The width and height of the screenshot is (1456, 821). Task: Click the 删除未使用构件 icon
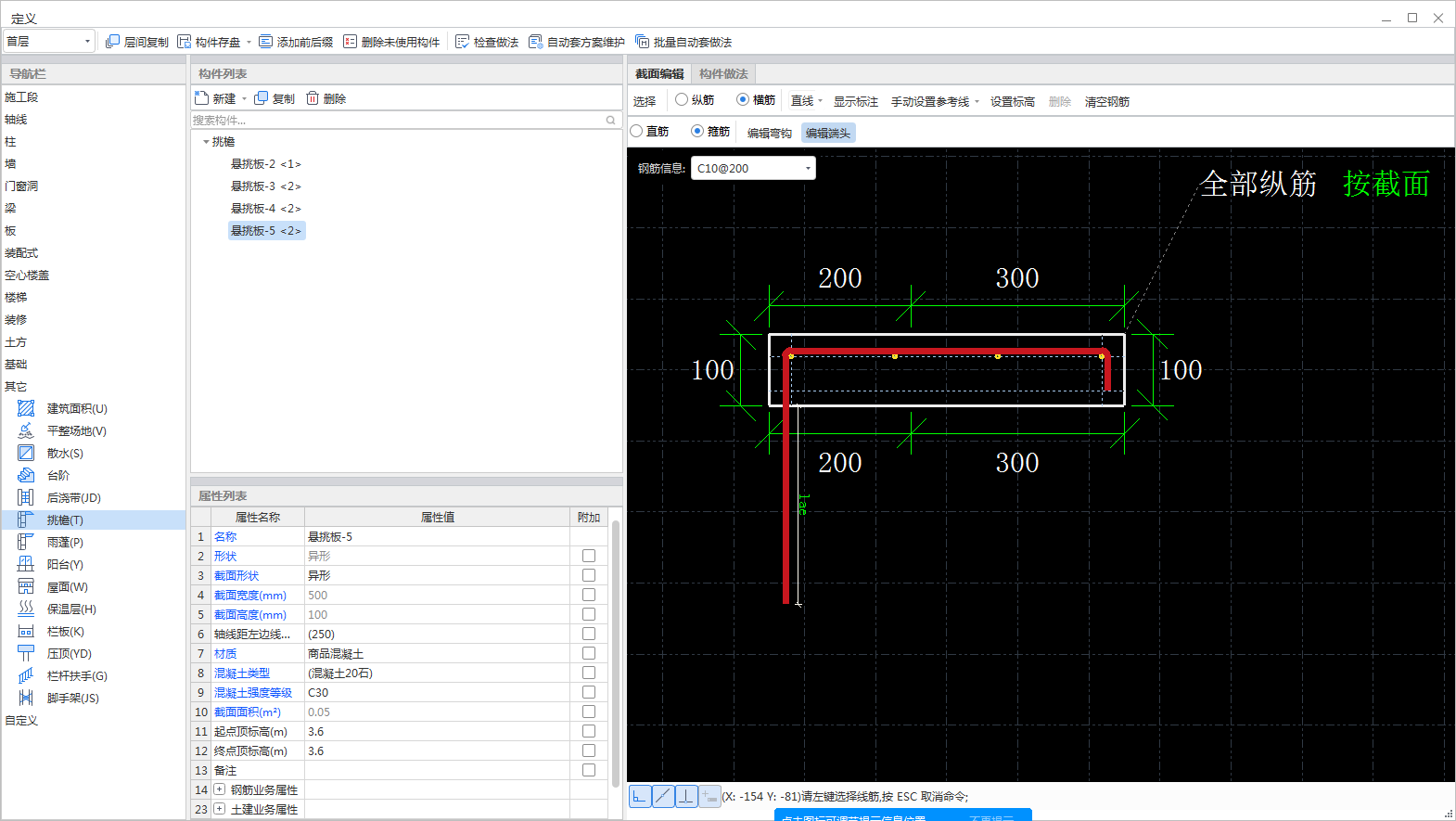pyautogui.click(x=350, y=42)
